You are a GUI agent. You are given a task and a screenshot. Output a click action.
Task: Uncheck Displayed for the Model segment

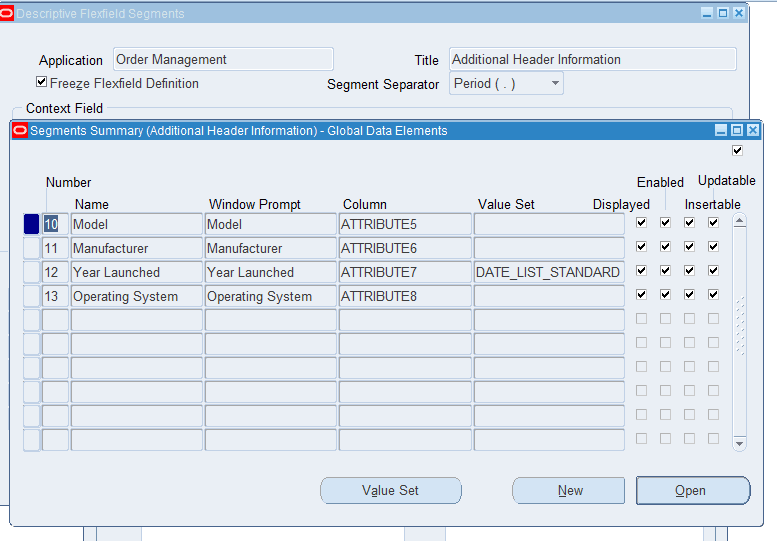click(x=641, y=223)
